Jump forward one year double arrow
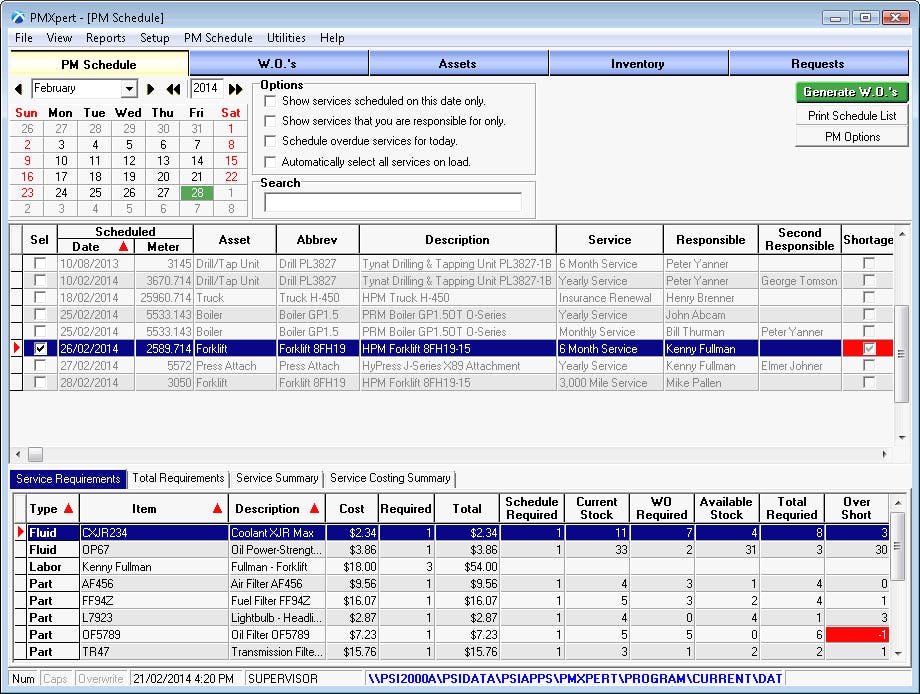Screen dimensions: 920x694 pyautogui.click(x=235, y=89)
